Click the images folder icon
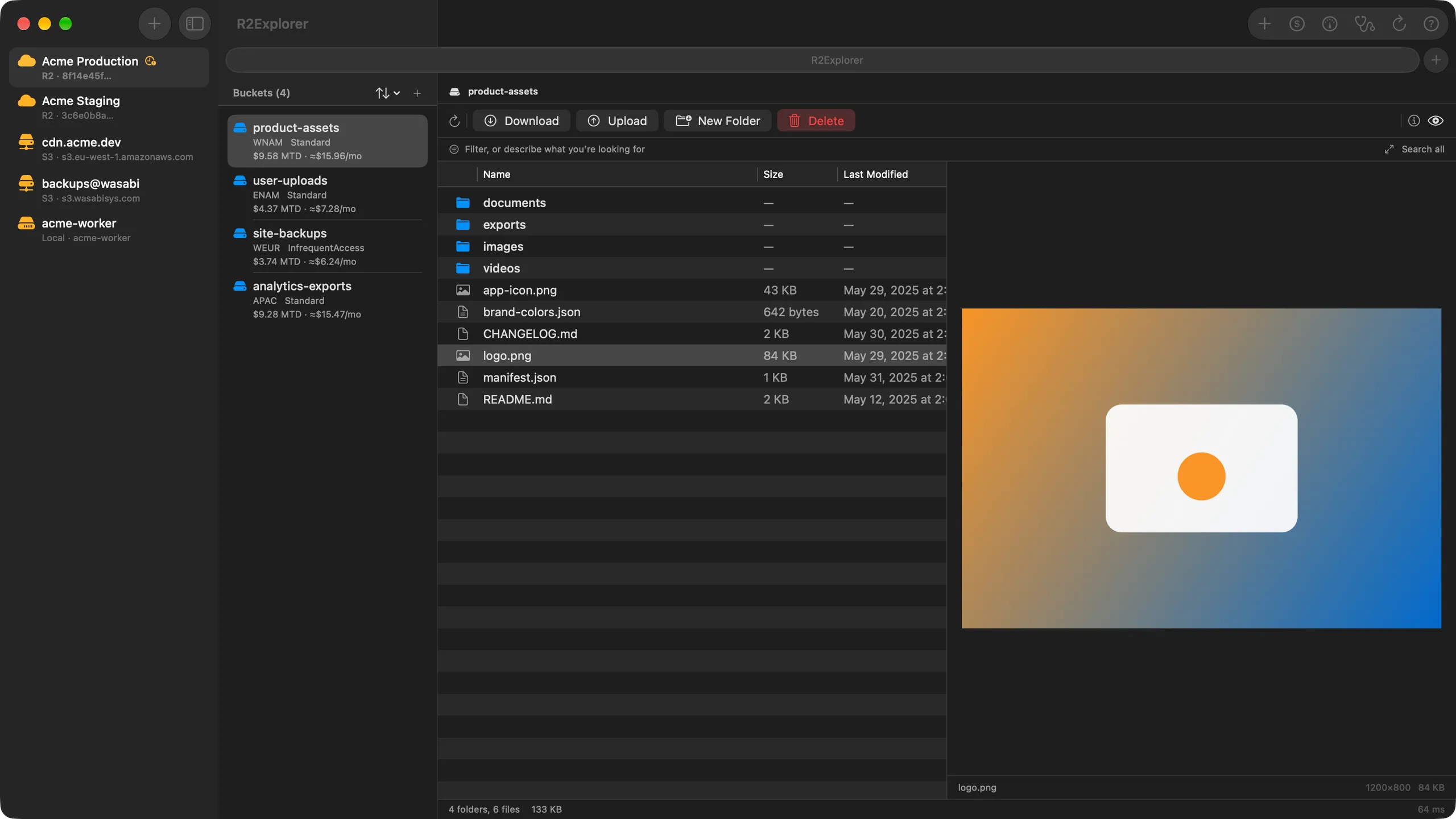This screenshot has width=1456, height=819. click(x=463, y=246)
